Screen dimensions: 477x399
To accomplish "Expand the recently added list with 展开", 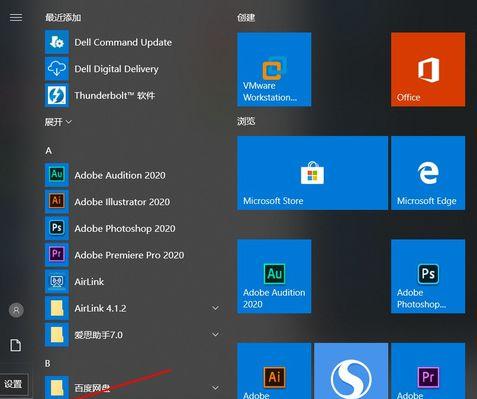I will pos(58,122).
